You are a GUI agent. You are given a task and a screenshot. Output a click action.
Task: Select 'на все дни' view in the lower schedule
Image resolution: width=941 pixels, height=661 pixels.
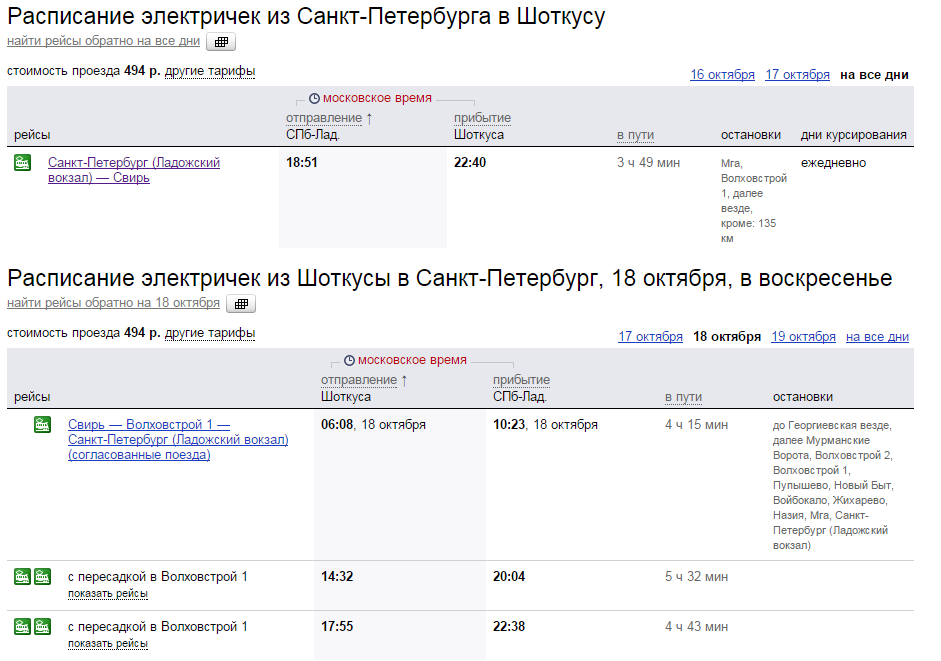pyautogui.click(x=876, y=336)
